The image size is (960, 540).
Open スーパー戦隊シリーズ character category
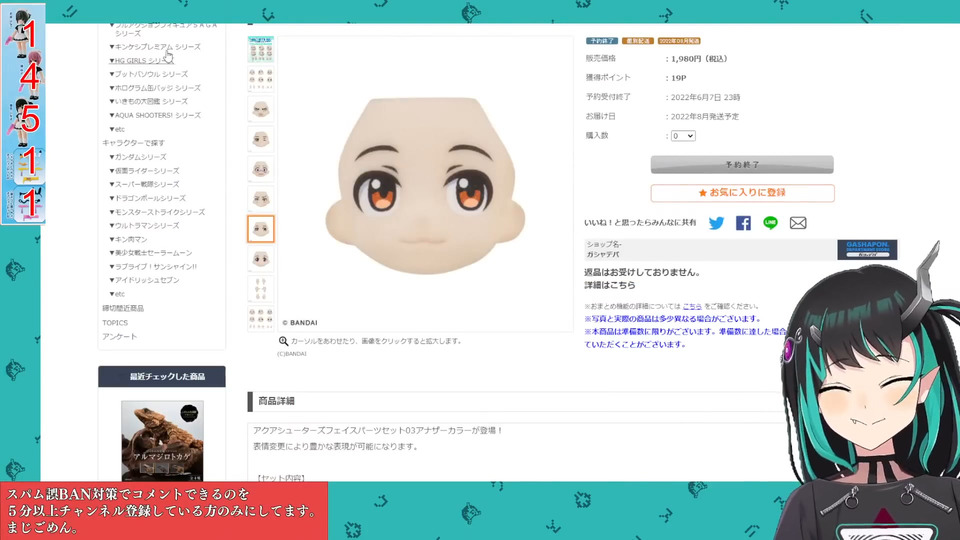point(147,184)
